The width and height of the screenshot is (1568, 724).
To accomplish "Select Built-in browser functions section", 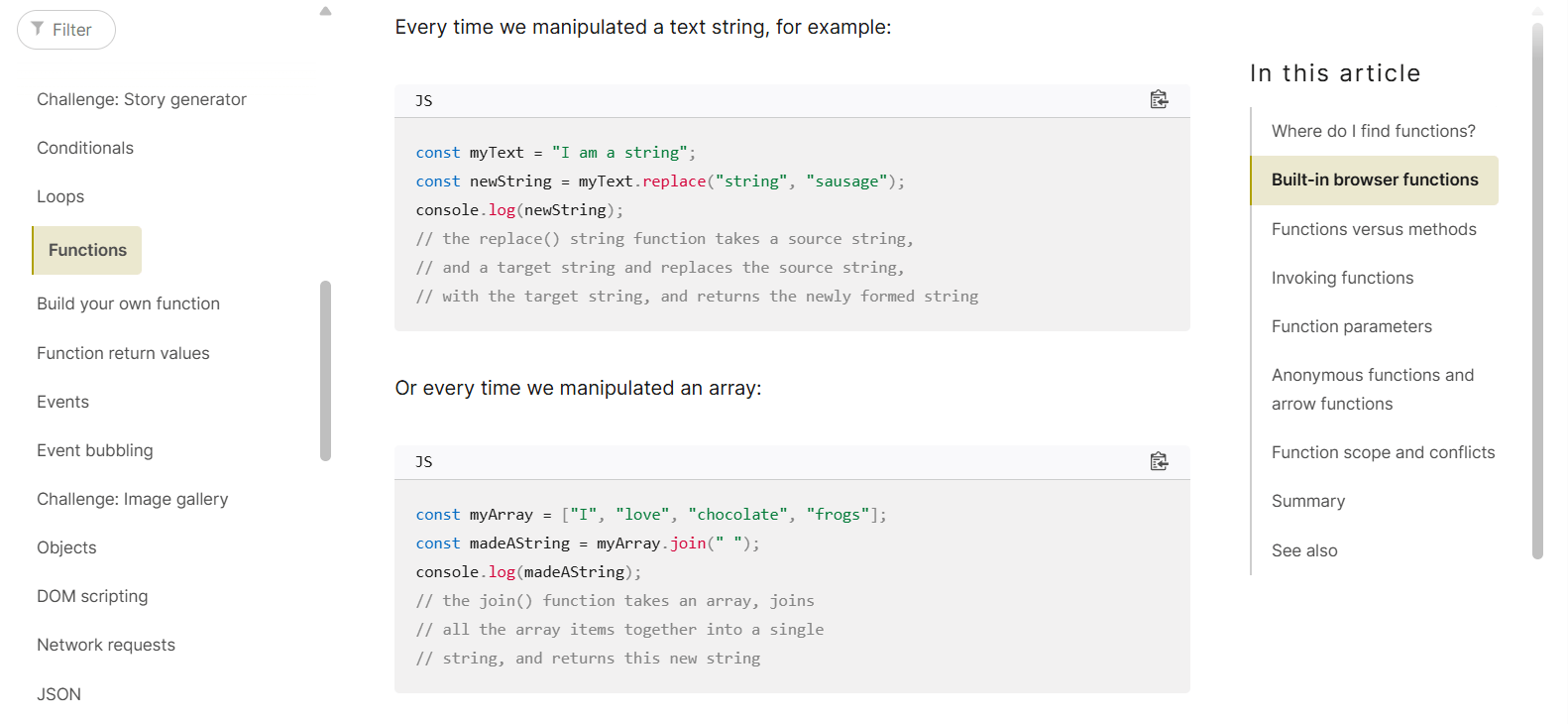I will pyautogui.click(x=1374, y=180).
